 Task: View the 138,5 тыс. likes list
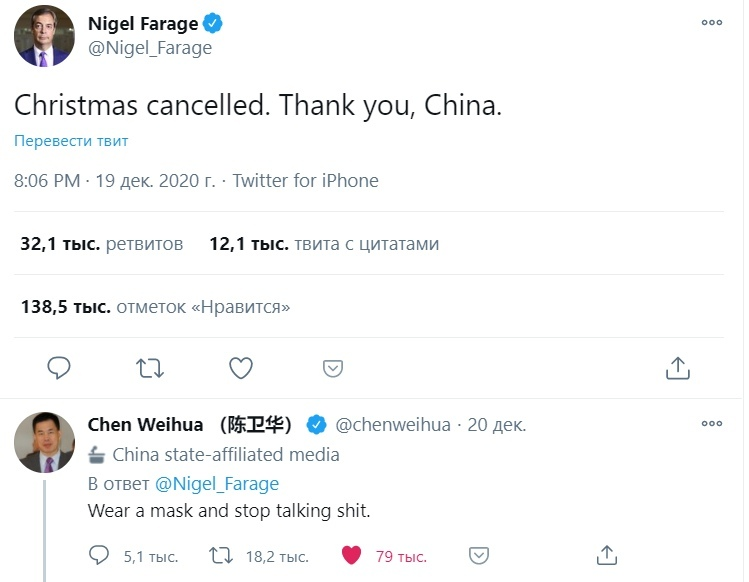155,307
